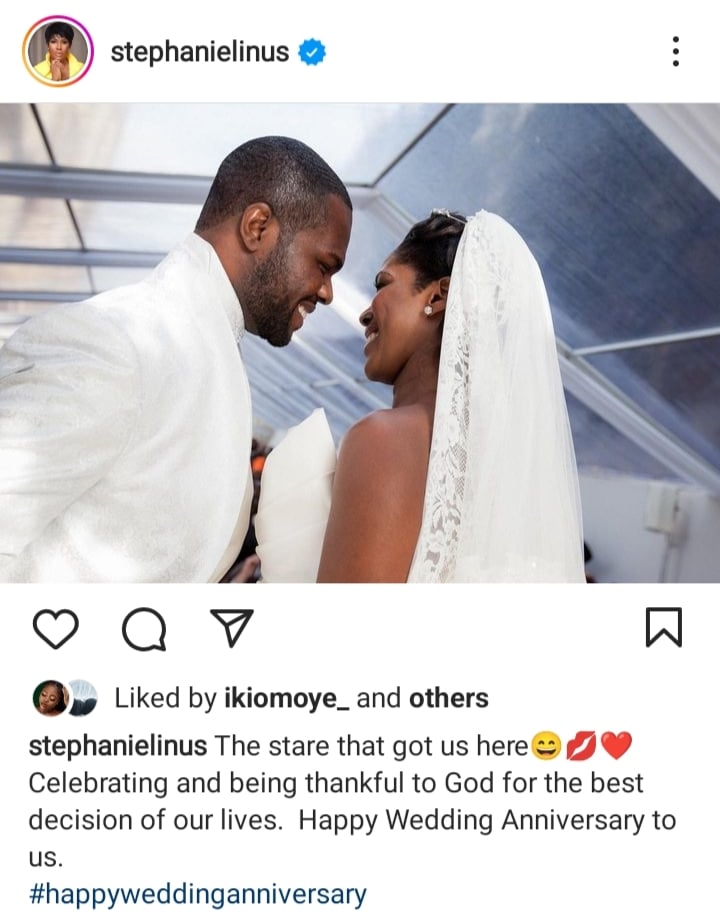This screenshot has height=920, width=720.
Task: Open ikiomoye_ profile from likes
Action: tap(287, 698)
